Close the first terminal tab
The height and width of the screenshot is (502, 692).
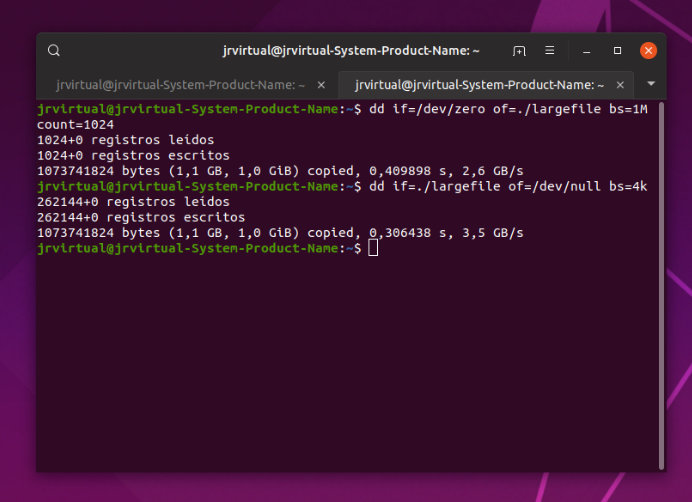point(322,84)
